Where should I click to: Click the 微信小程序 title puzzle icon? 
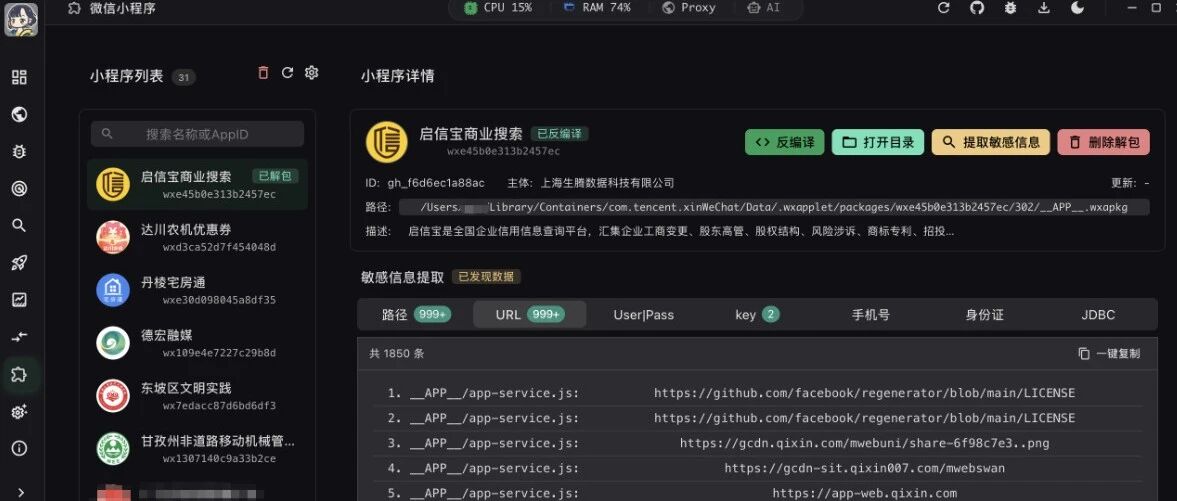coord(74,8)
